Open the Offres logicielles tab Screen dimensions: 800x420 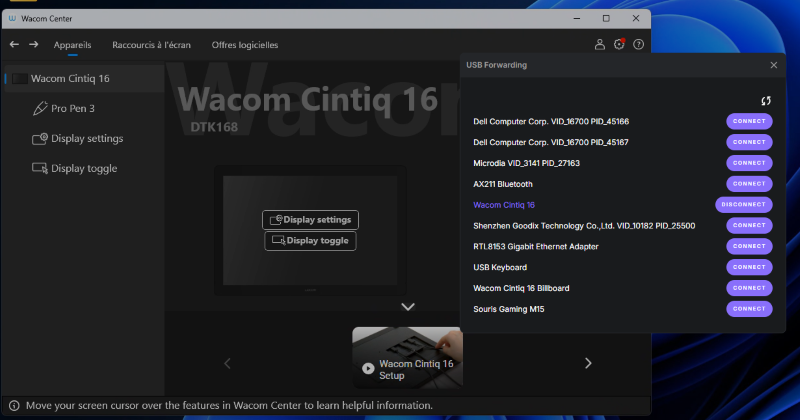tap(245, 45)
